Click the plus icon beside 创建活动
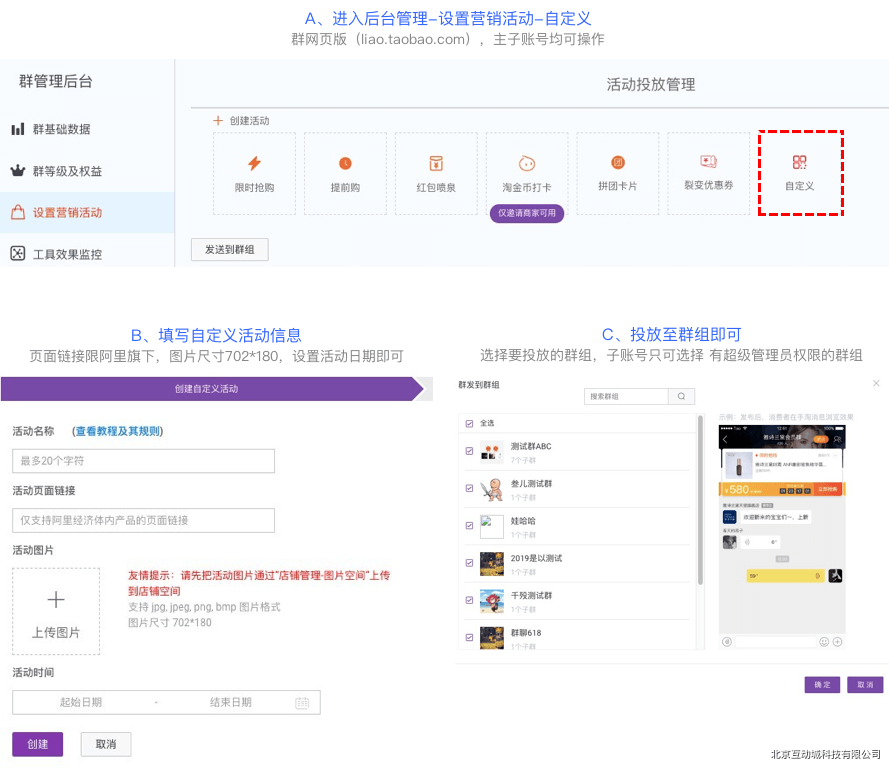 218,120
